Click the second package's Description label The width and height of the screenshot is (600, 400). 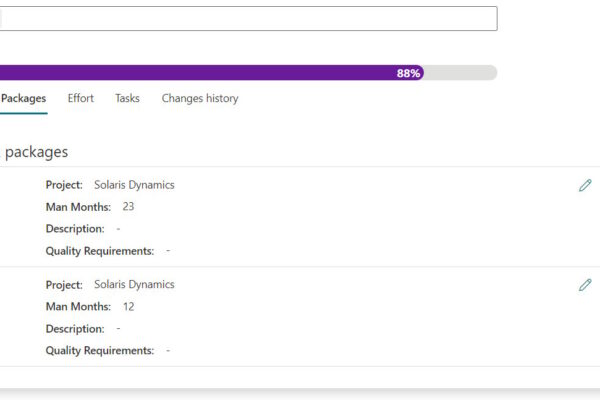[x=75, y=329]
